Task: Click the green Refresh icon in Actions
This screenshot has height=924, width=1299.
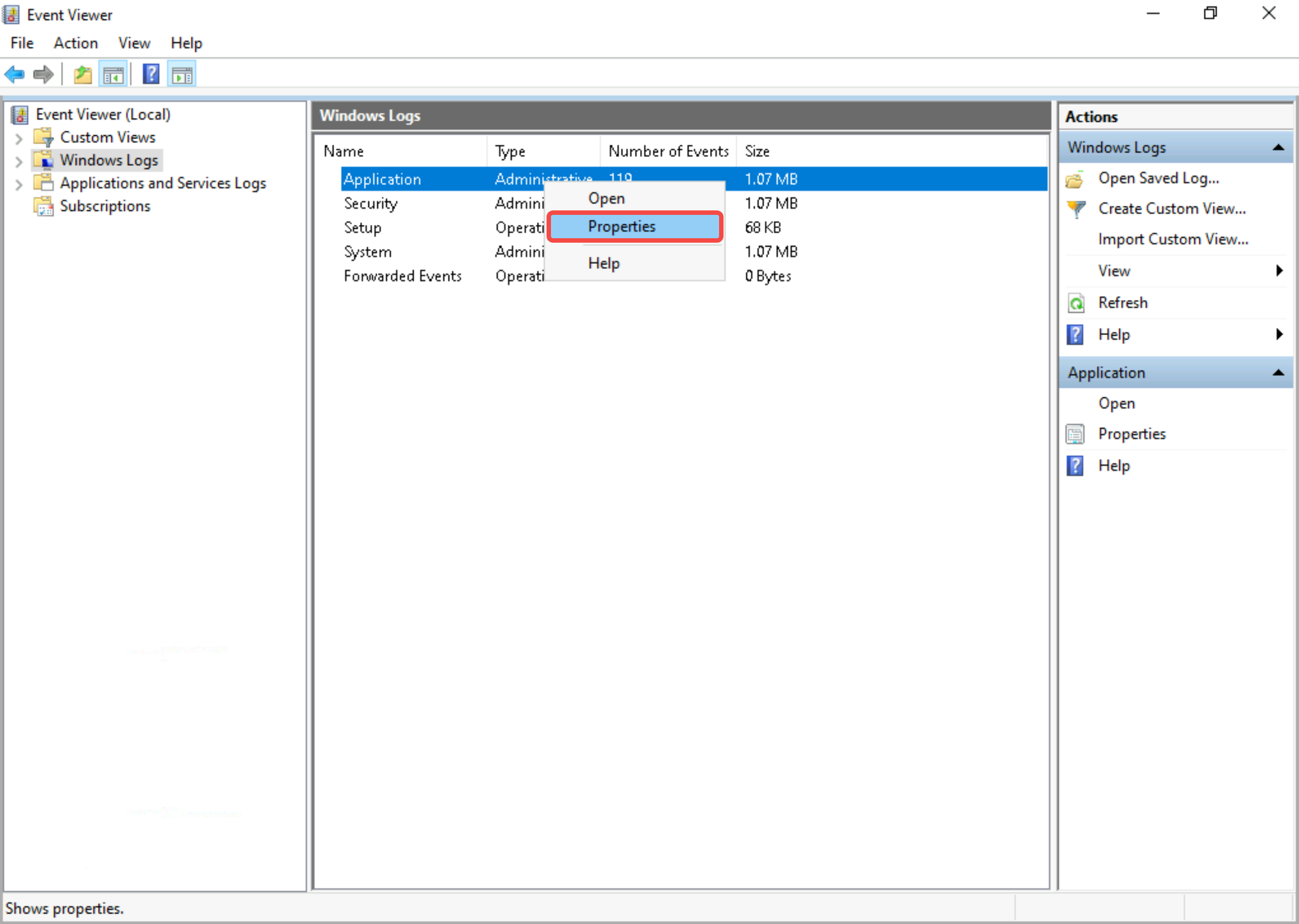Action: [1075, 303]
